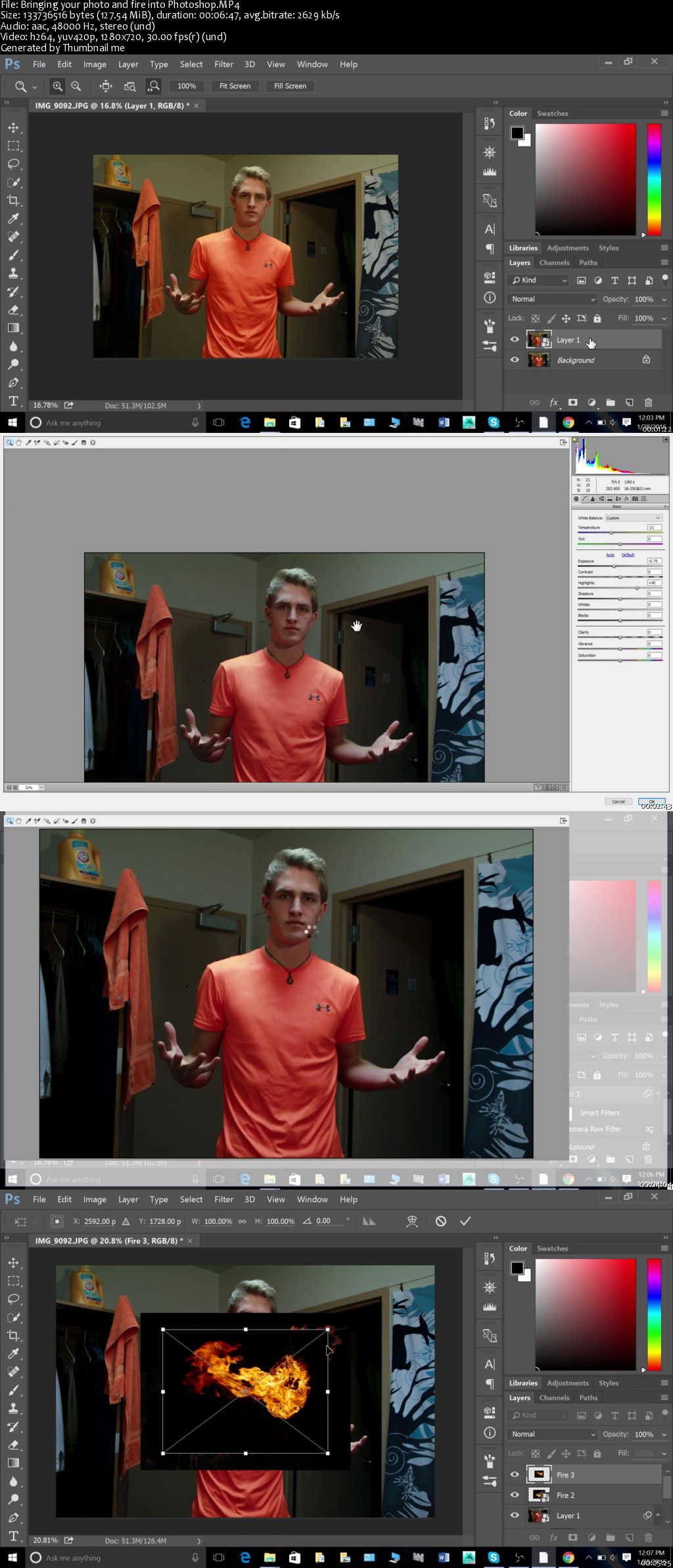Cancel the transform with the circle-slash icon

[x=441, y=1221]
